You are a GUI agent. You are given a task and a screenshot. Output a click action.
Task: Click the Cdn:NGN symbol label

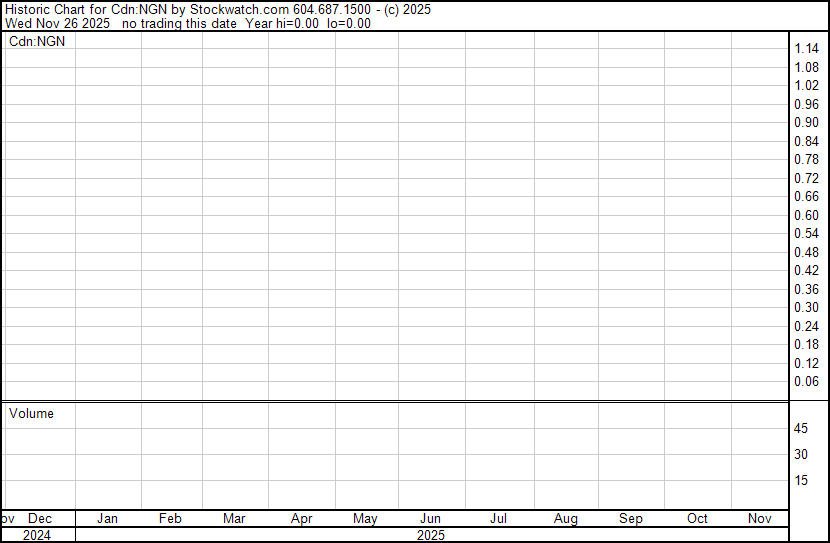tap(37, 41)
